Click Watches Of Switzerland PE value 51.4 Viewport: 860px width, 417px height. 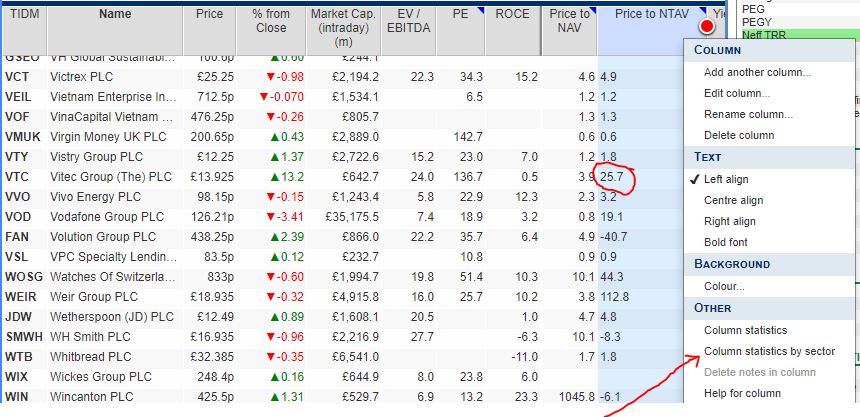pos(471,277)
